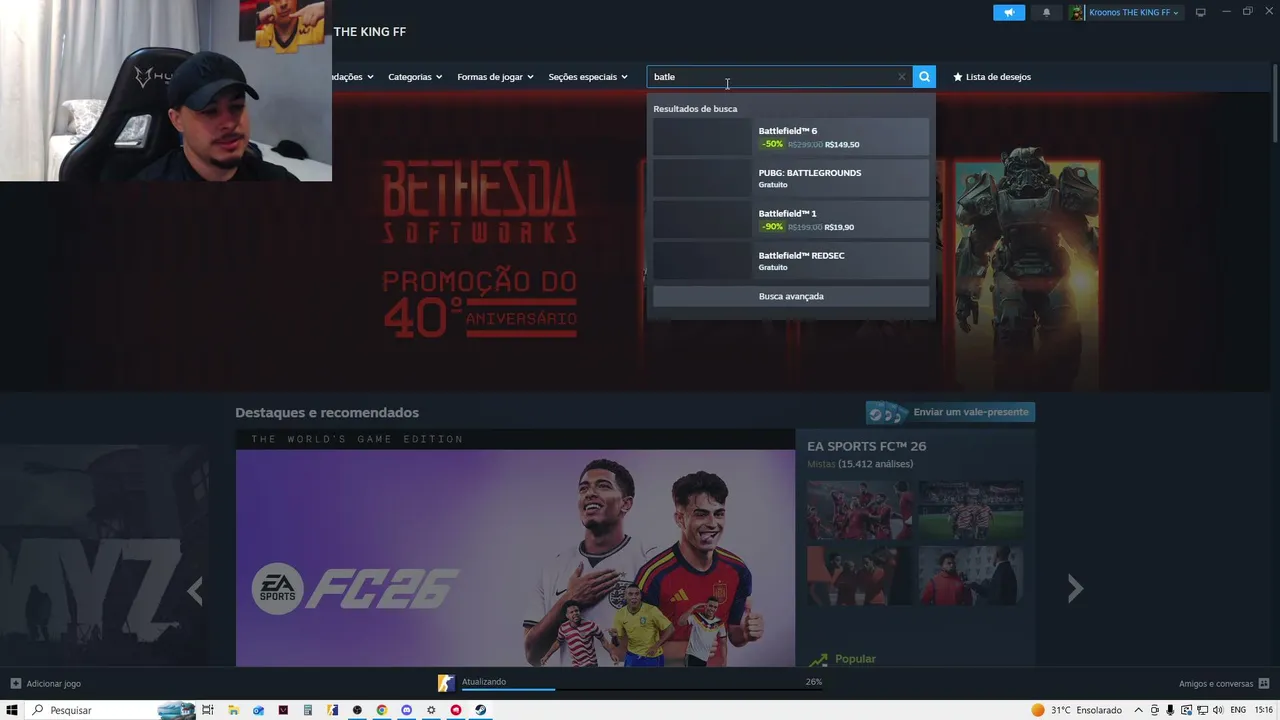Viewport: 1280px width, 720px height.
Task: Click Enviar um vale-presente button
Action: 950,412
